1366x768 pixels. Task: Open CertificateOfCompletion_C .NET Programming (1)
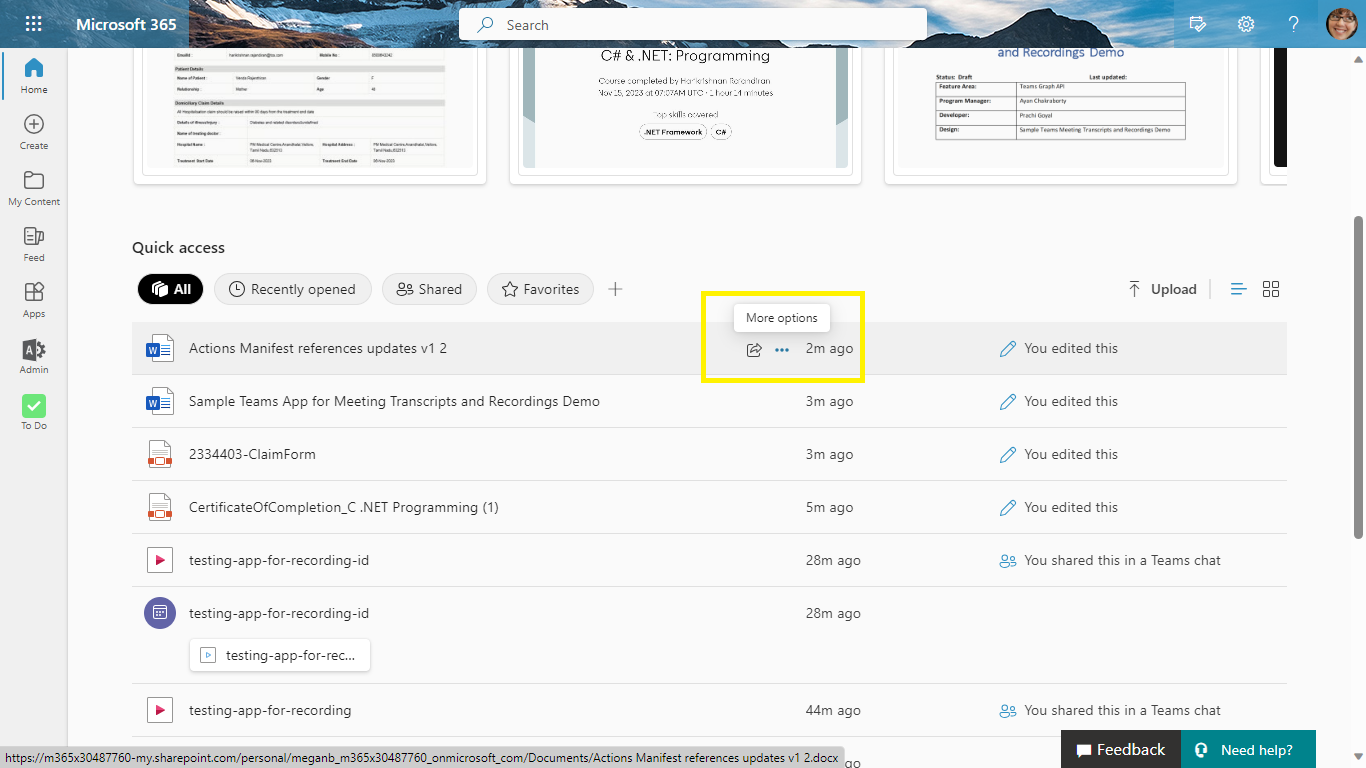(x=344, y=507)
